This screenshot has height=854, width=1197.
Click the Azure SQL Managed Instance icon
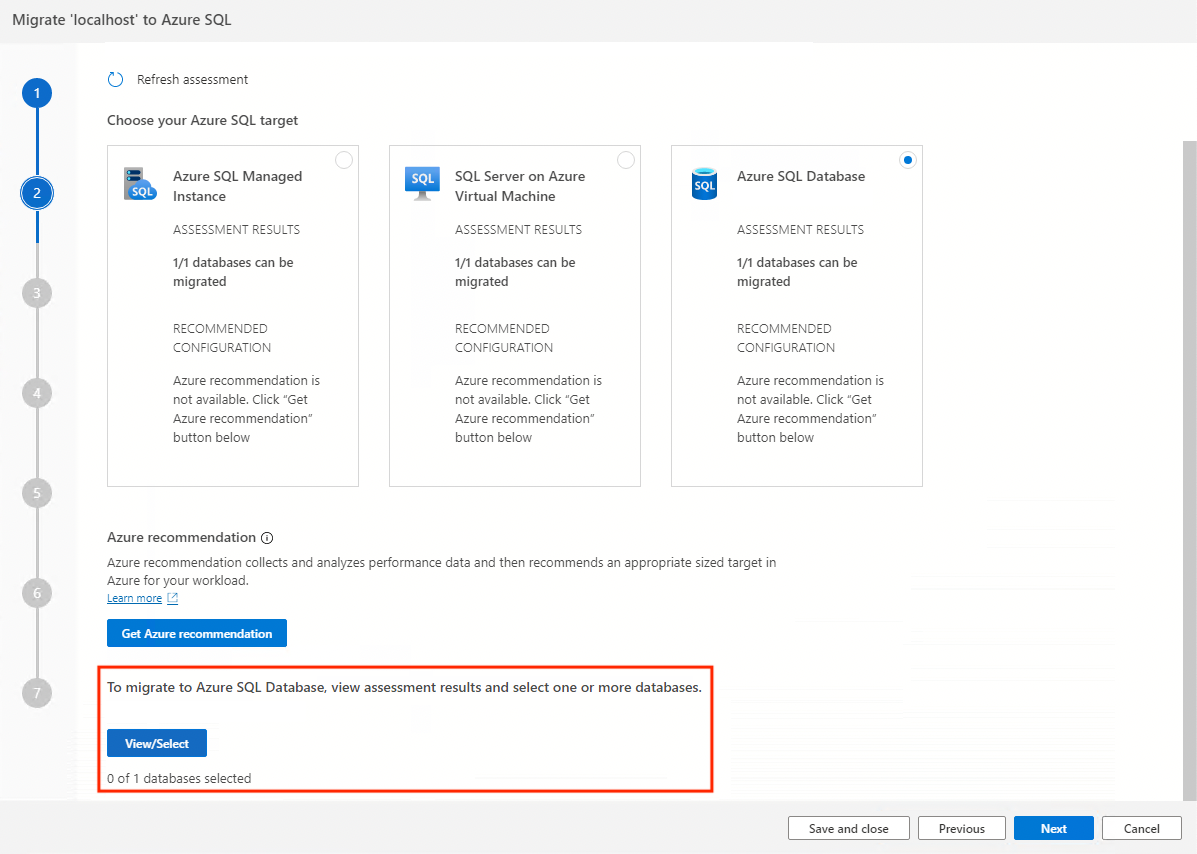coord(140,185)
